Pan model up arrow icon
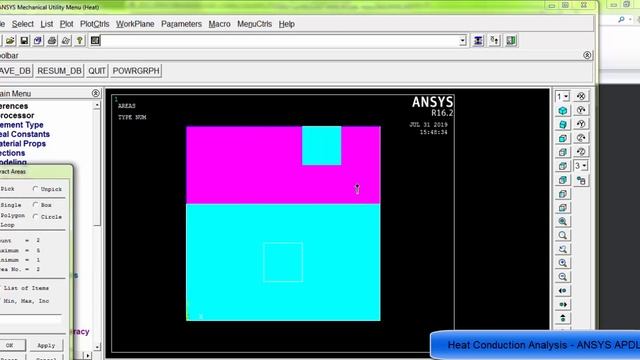640x360 pixels. pos(563,318)
